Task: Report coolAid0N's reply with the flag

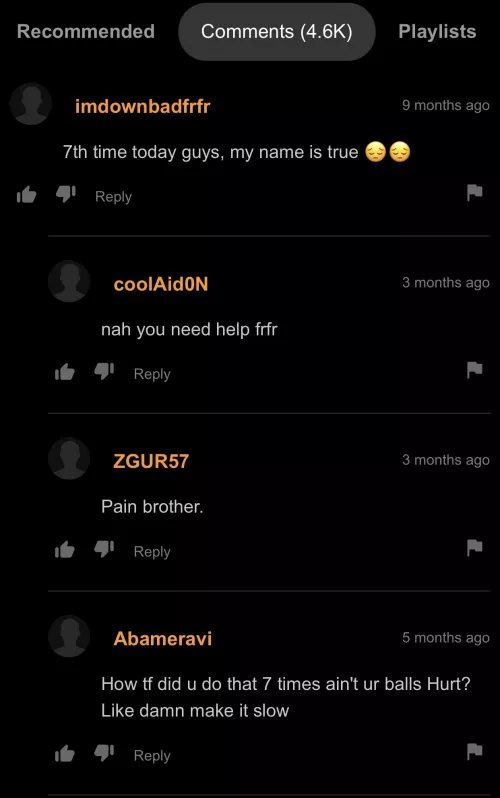Action: (475, 370)
